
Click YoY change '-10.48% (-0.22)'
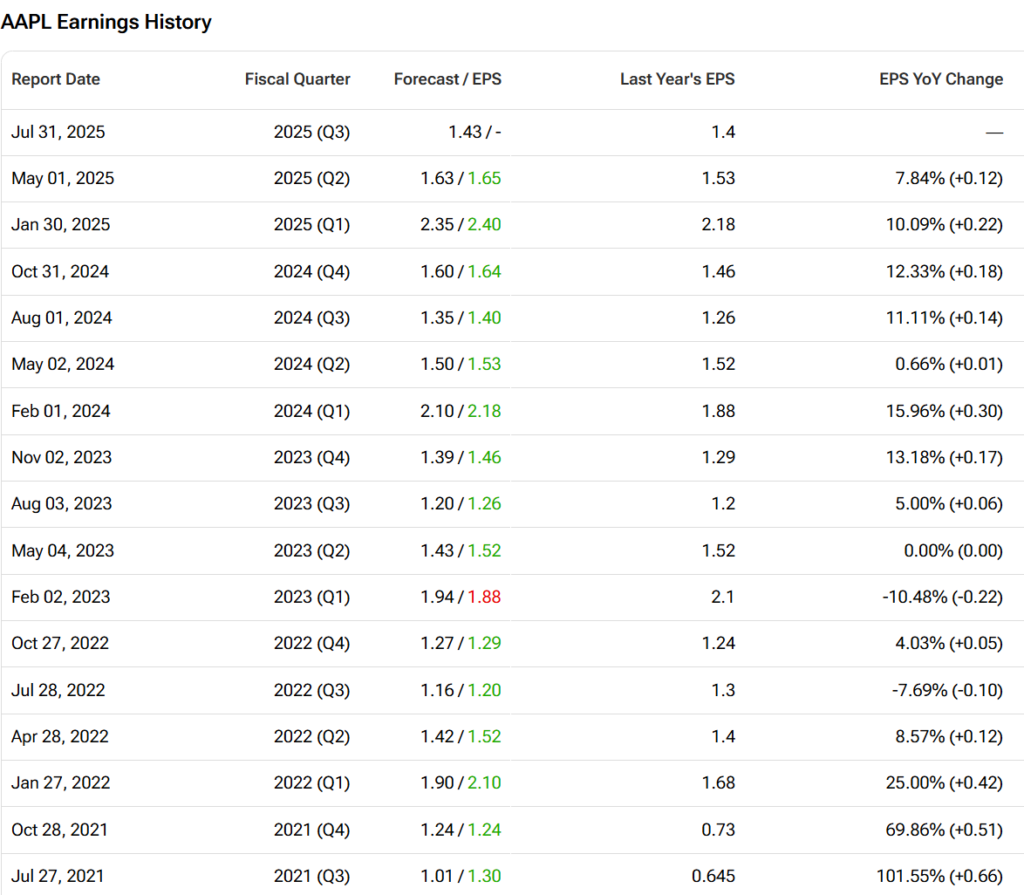click(x=942, y=597)
